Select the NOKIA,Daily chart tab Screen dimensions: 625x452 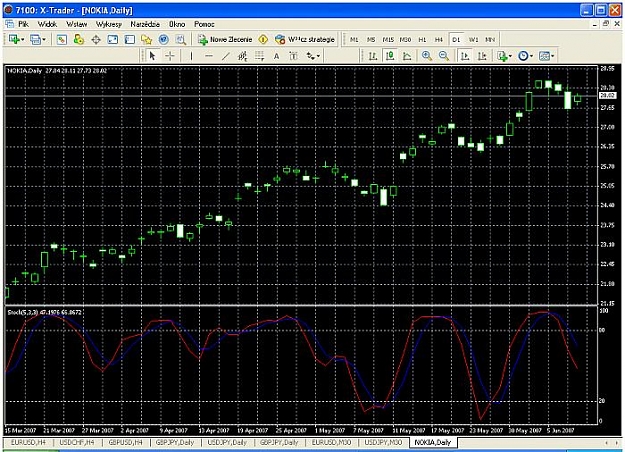tap(432, 442)
